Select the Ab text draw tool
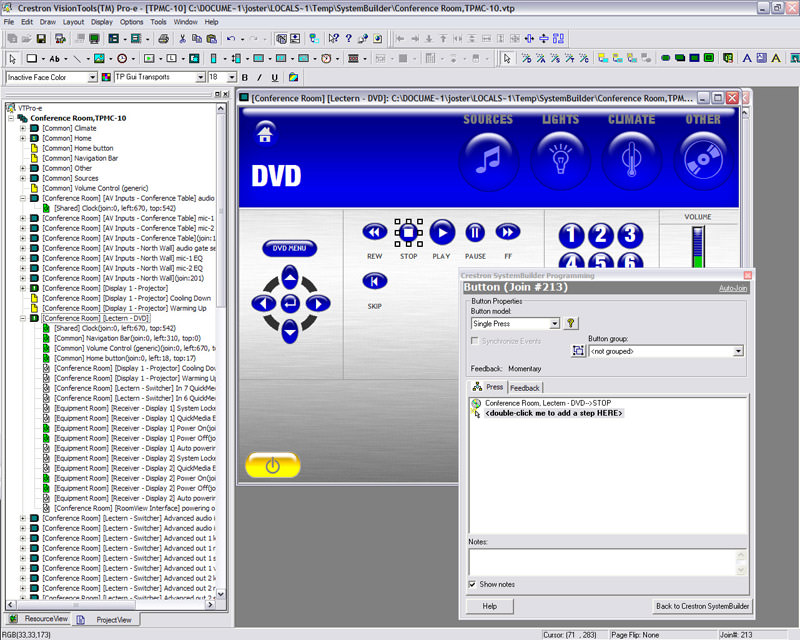 pos(55,59)
